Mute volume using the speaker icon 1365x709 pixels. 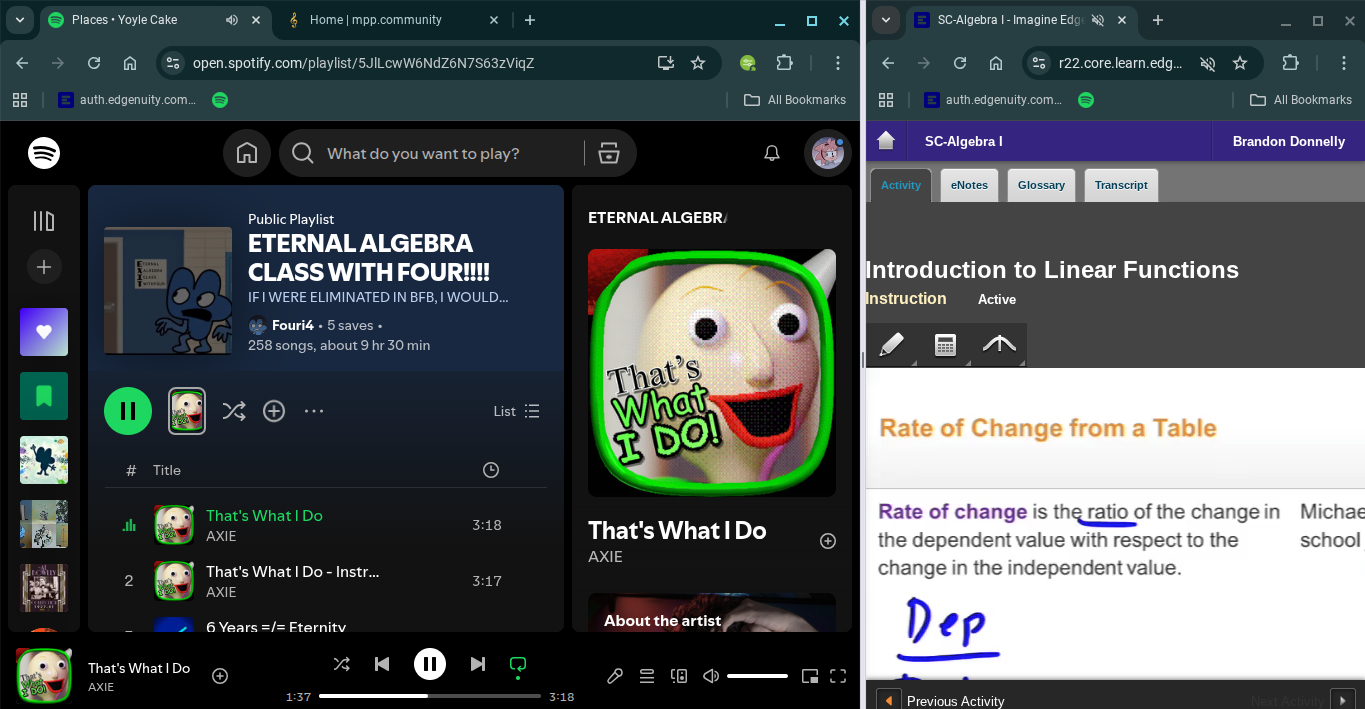pos(711,676)
